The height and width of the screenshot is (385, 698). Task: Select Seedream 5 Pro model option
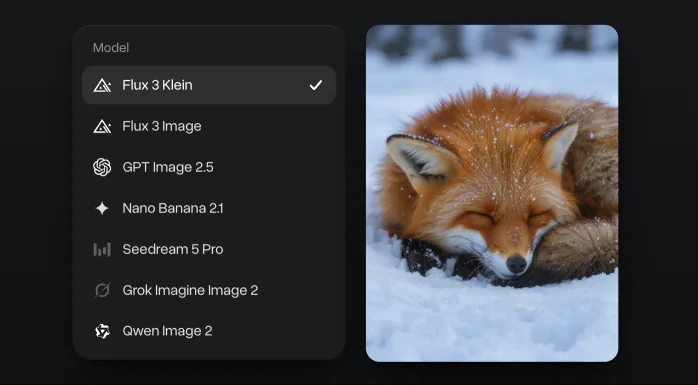pyautogui.click(x=209, y=249)
